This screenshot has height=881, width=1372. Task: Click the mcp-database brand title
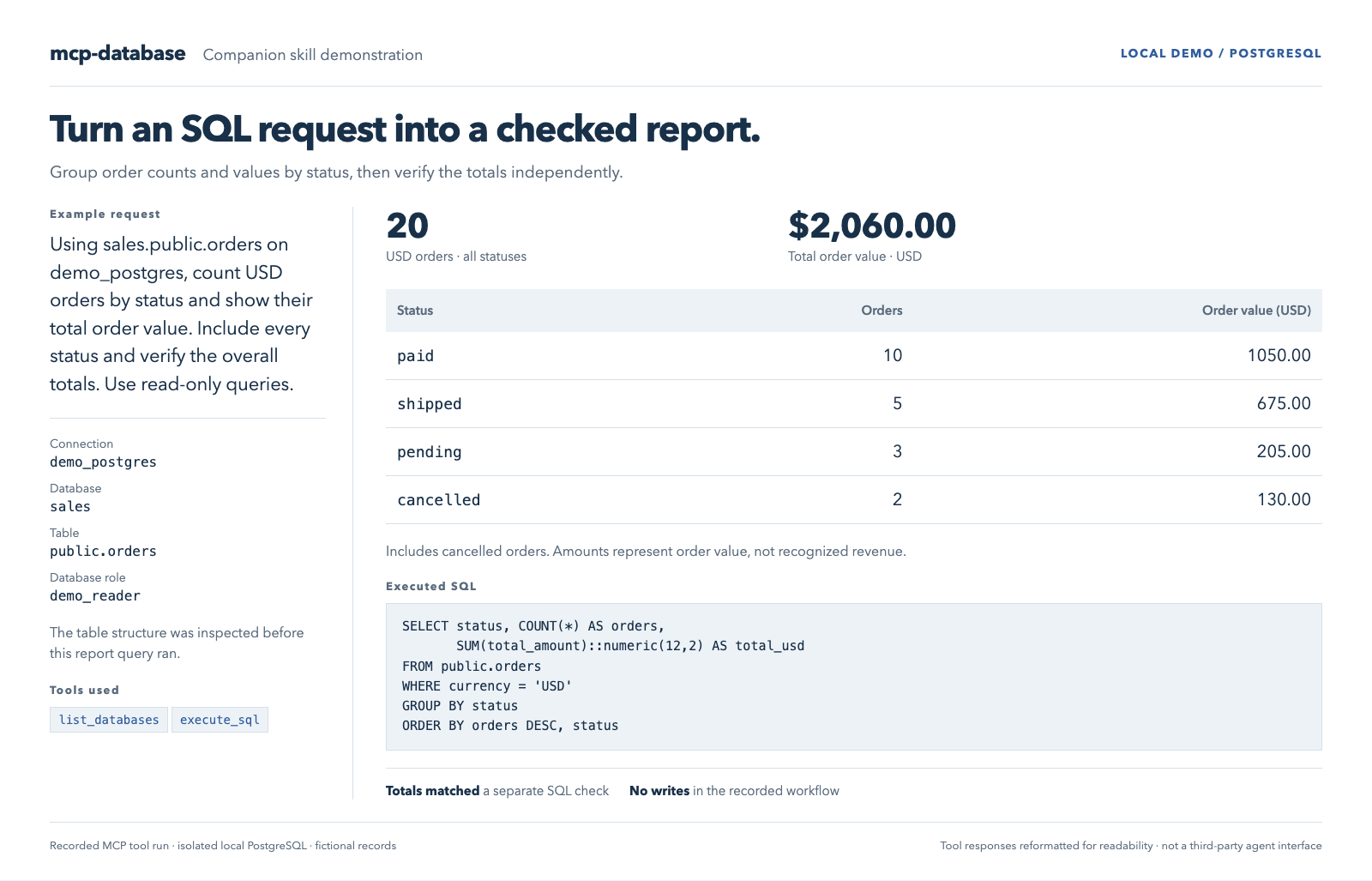117,53
